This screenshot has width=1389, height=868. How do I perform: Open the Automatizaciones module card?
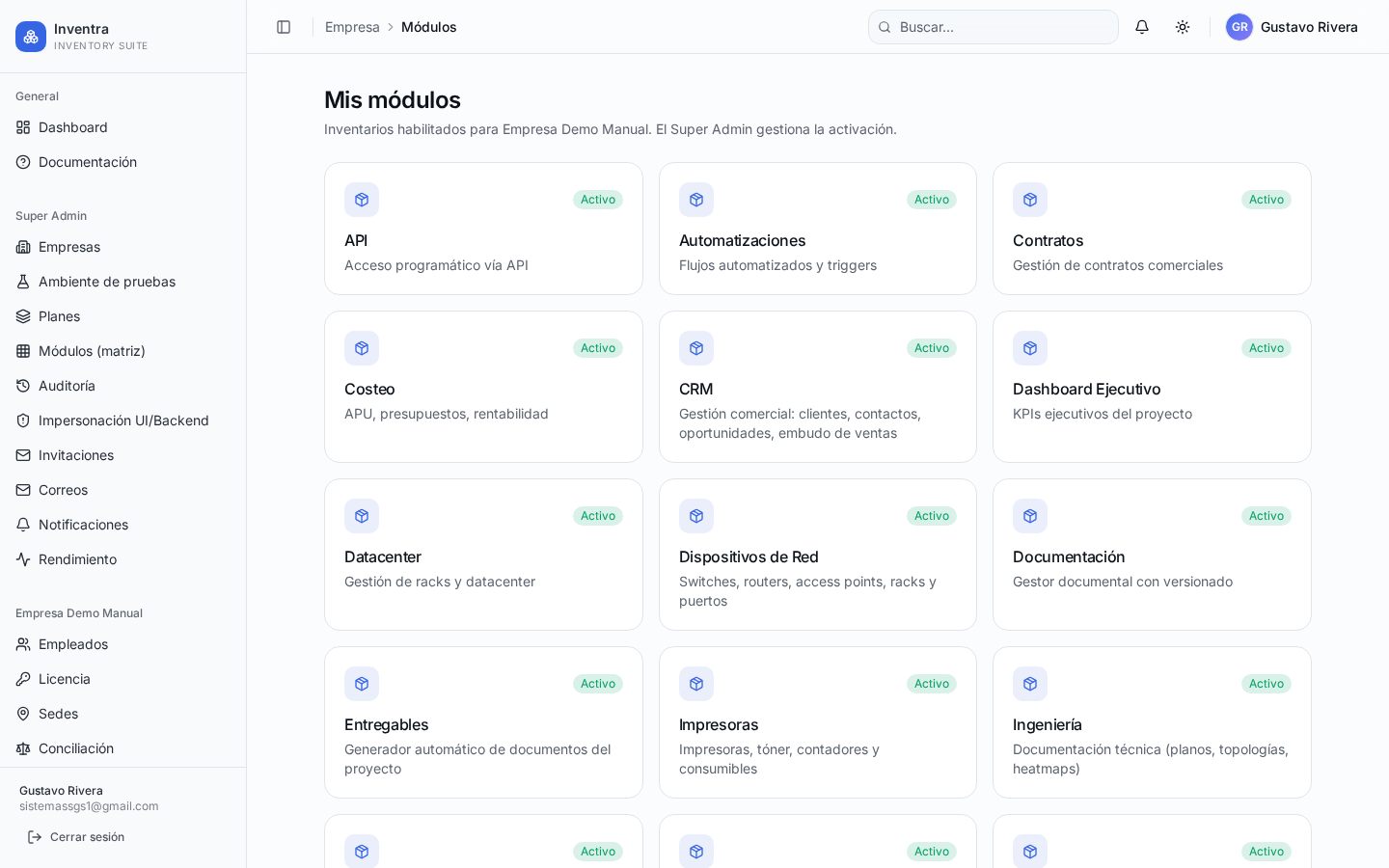point(818,229)
